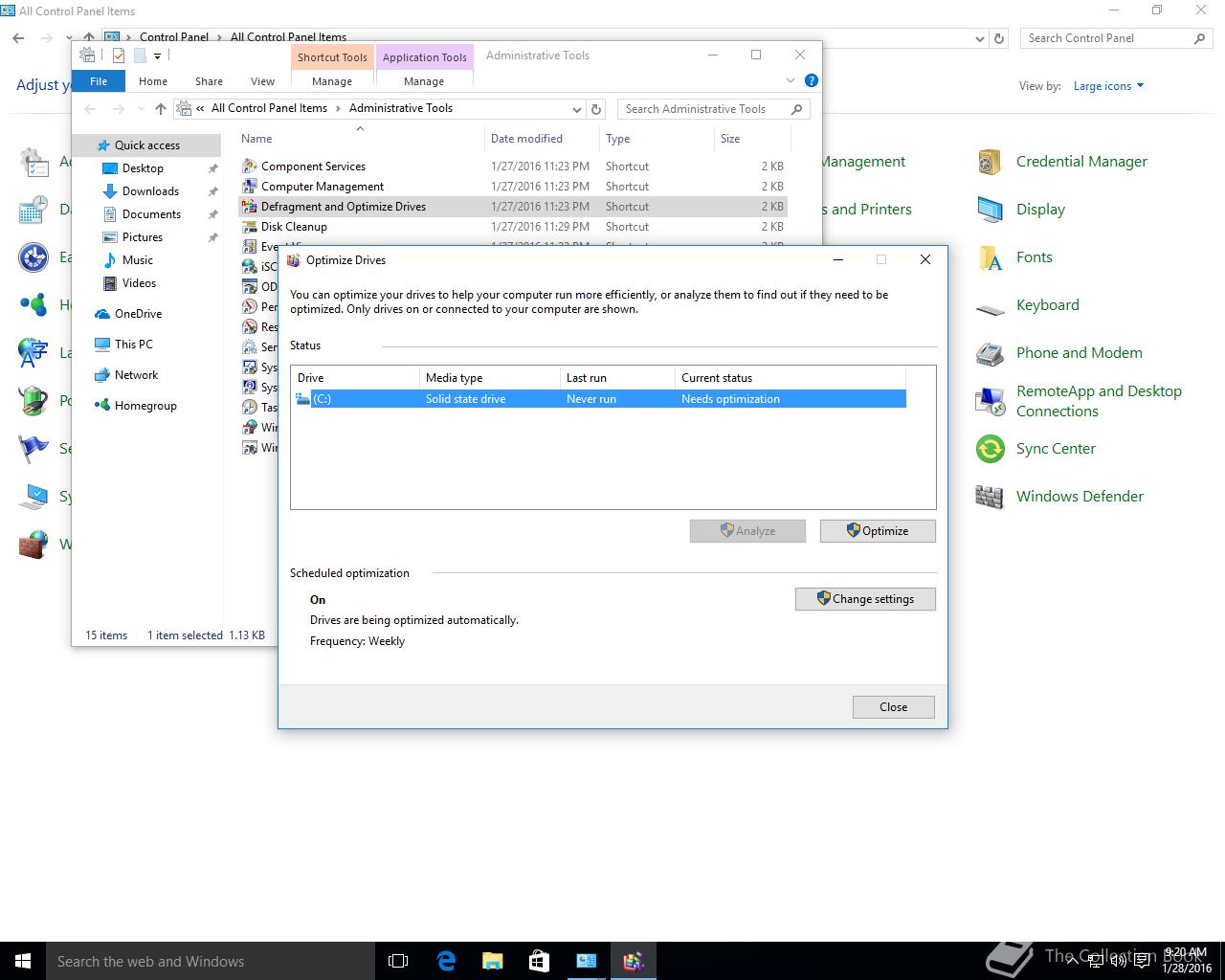
Task: Open File Explorer from taskbar
Action: coord(492,961)
